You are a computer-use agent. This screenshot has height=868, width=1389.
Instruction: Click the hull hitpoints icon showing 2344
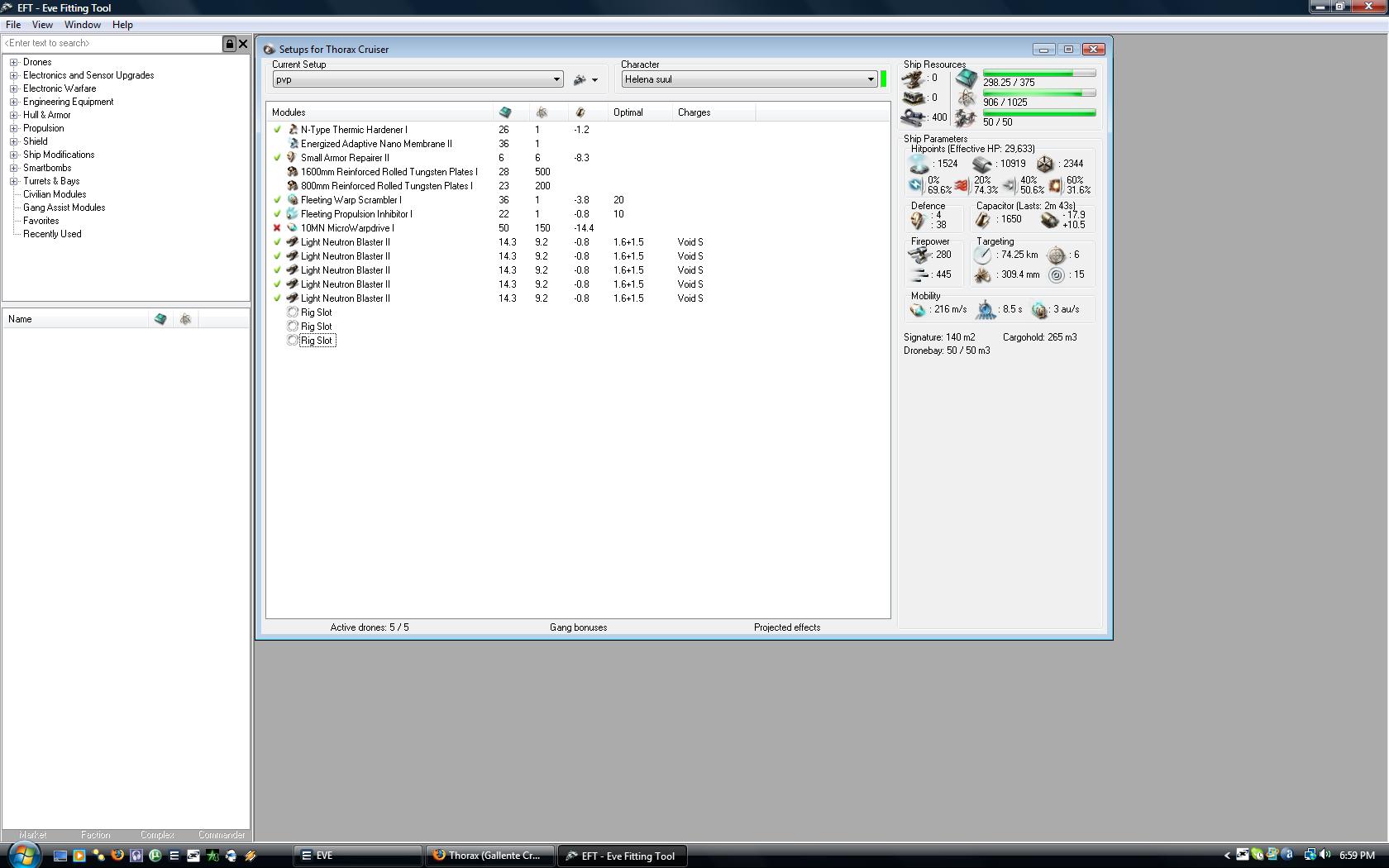1045,164
